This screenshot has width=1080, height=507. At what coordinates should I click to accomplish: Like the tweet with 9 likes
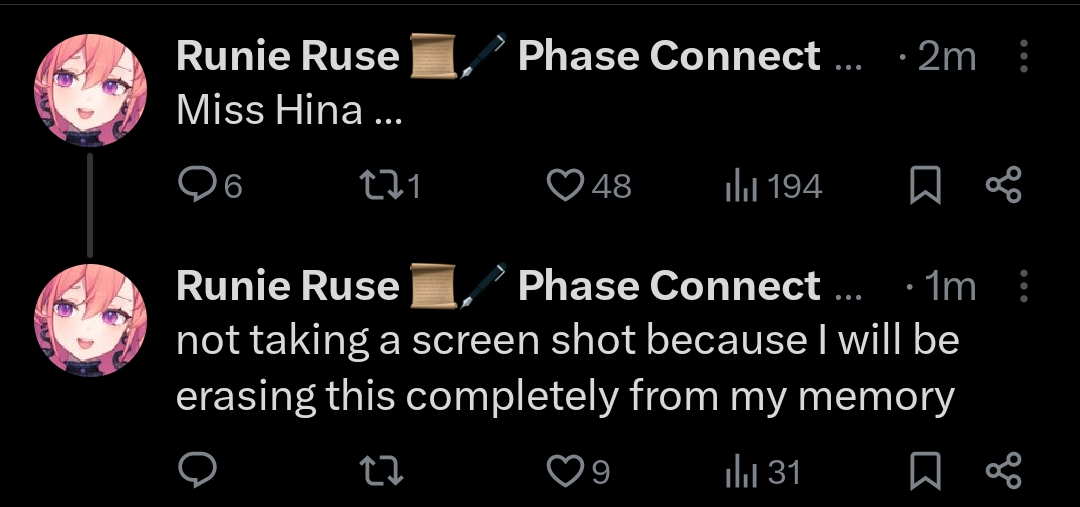tap(568, 471)
